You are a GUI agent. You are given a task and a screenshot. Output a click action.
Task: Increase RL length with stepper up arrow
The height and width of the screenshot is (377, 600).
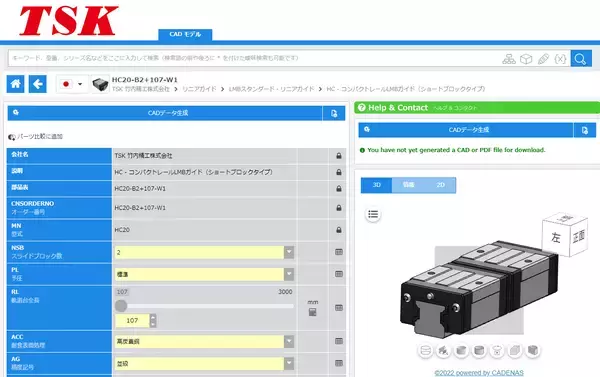click(153, 317)
